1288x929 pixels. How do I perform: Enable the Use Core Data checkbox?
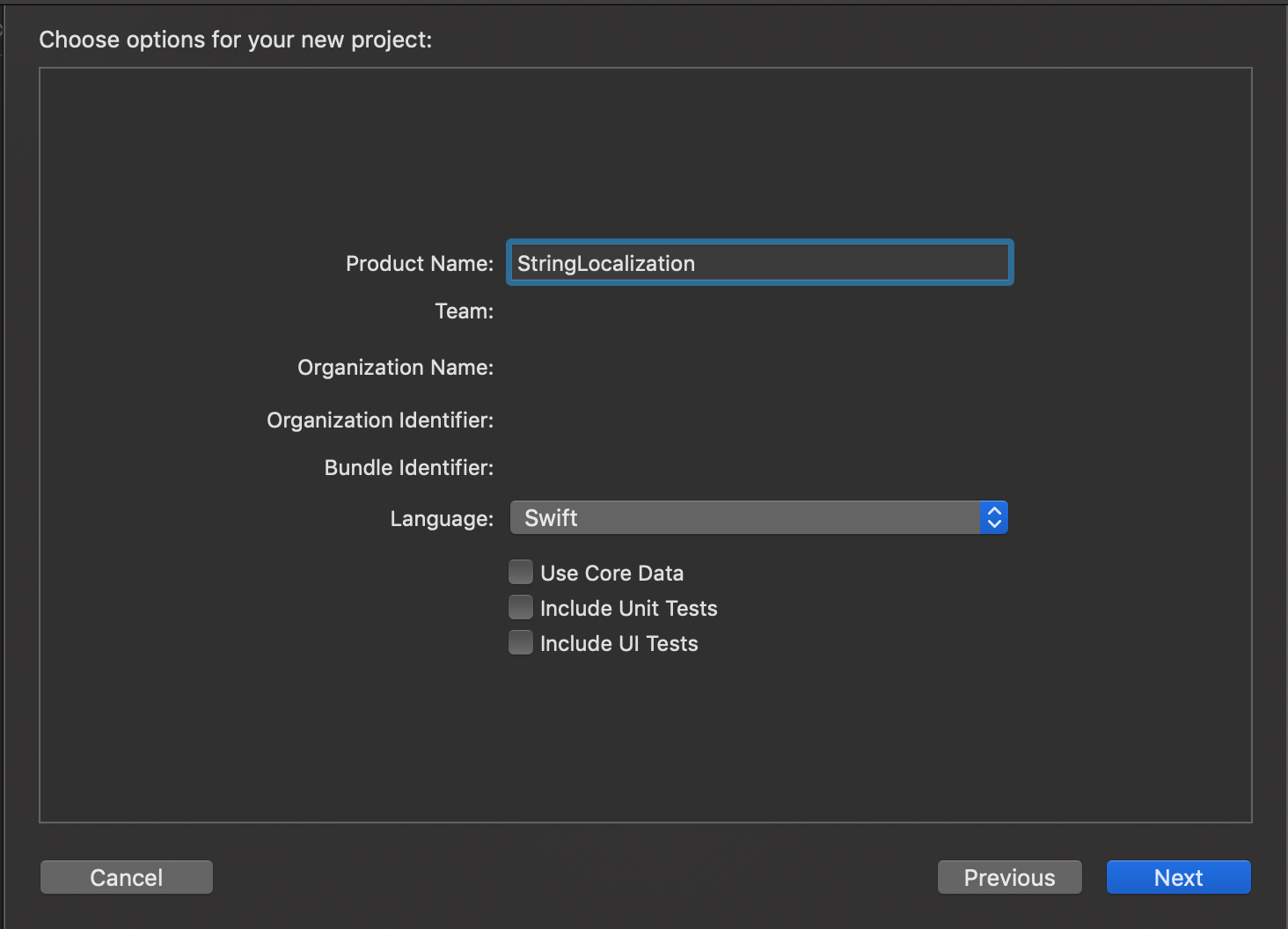[x=521, y=573]
